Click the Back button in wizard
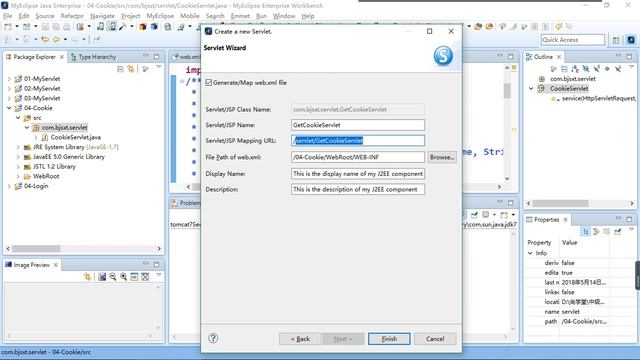 click(x=300, y=339)
